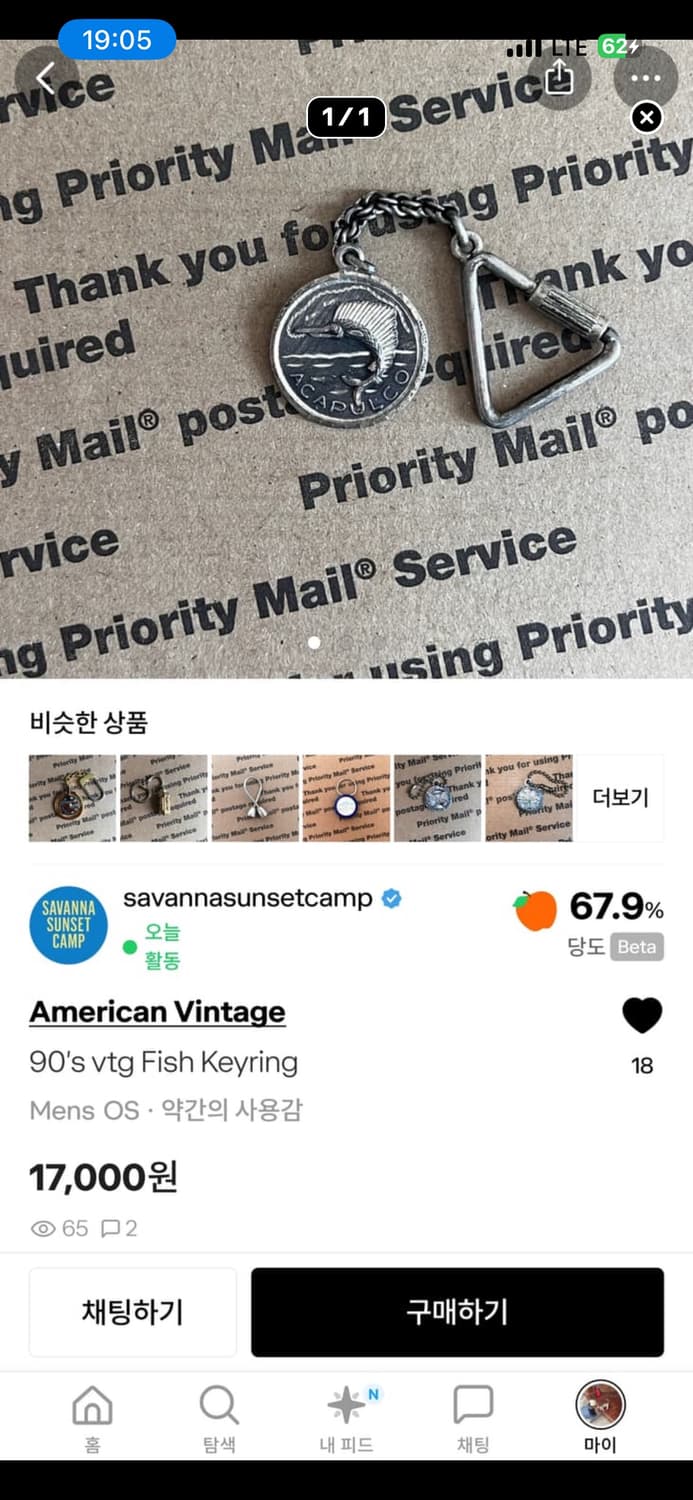Click the verified badge next to savannasunsetcamp
This screenshot has height=1500, width=693.
pos(392,898)
